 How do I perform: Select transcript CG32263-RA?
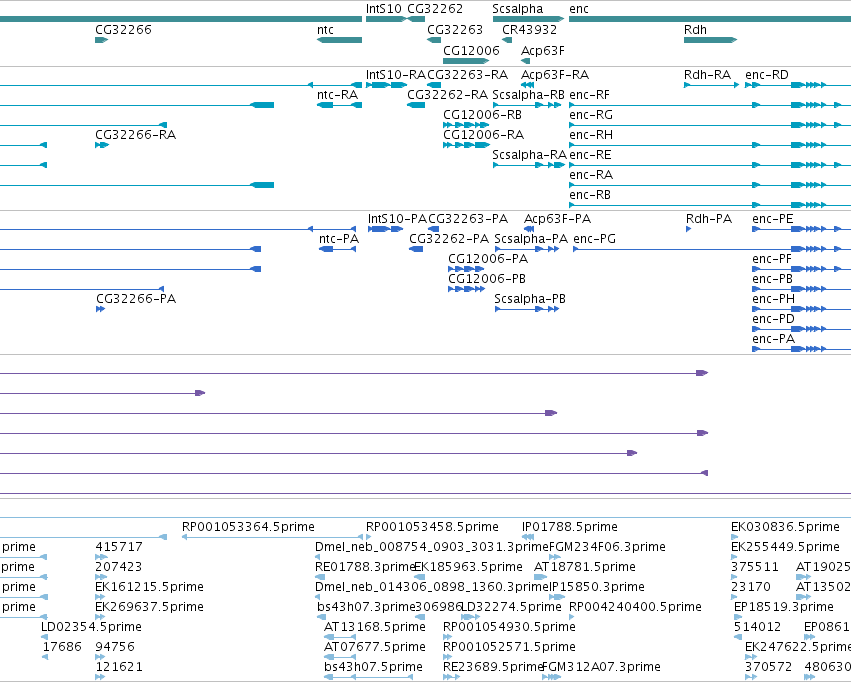(x=434, y=85)
